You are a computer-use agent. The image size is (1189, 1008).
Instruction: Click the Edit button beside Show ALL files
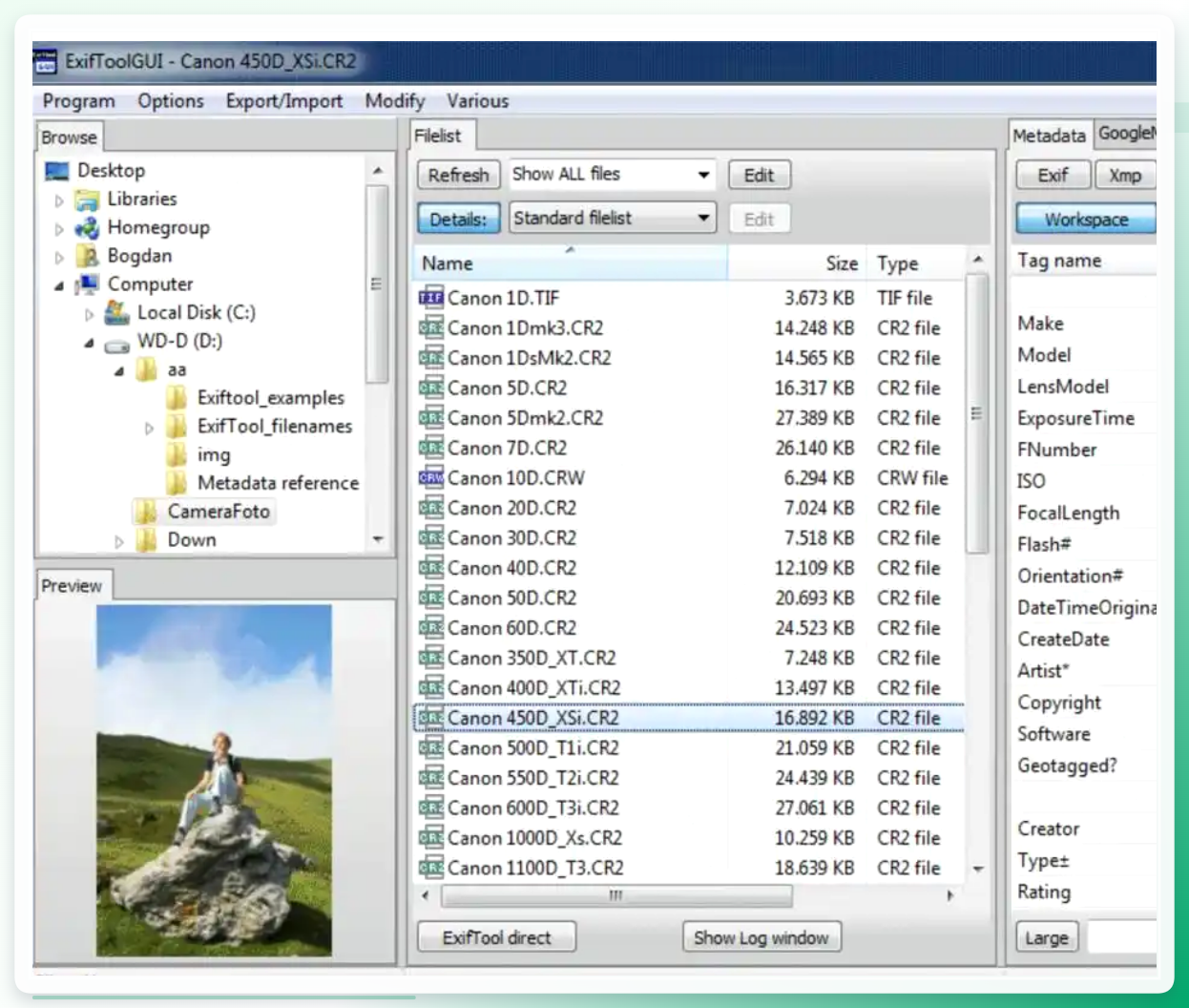[x=760, y=175]
